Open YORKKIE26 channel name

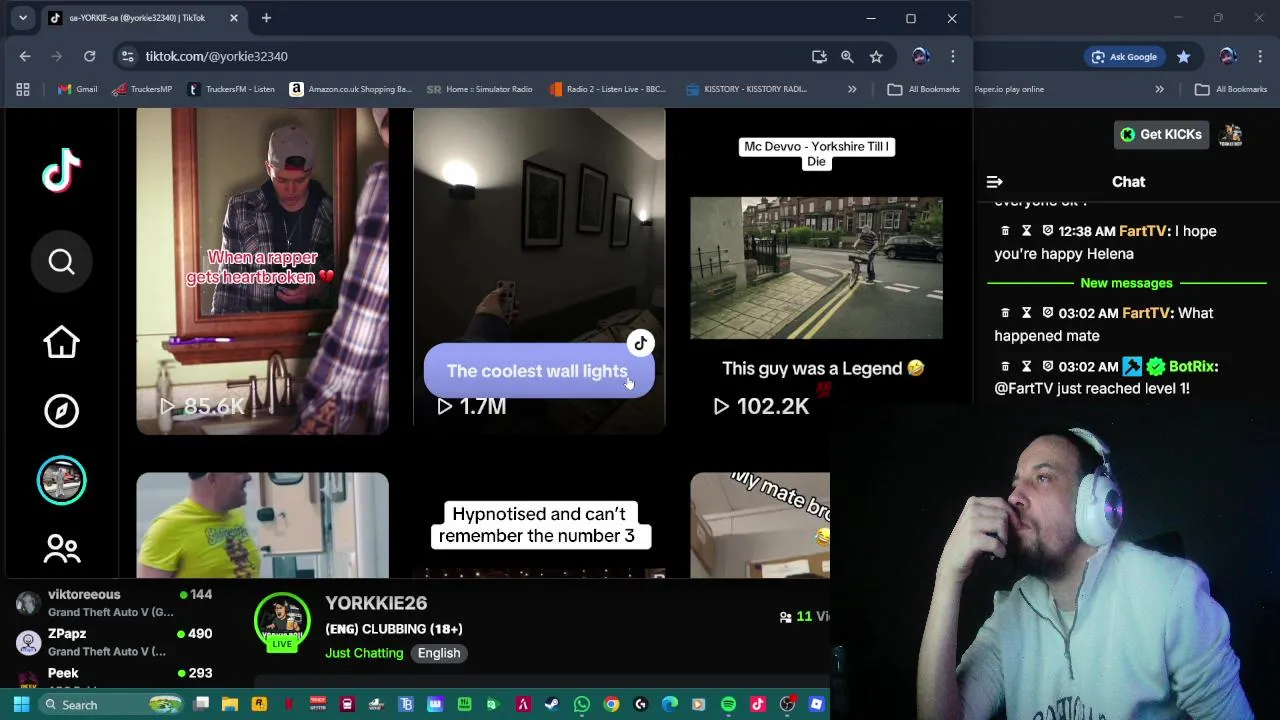pyautogui.click(x=376, y=603)
